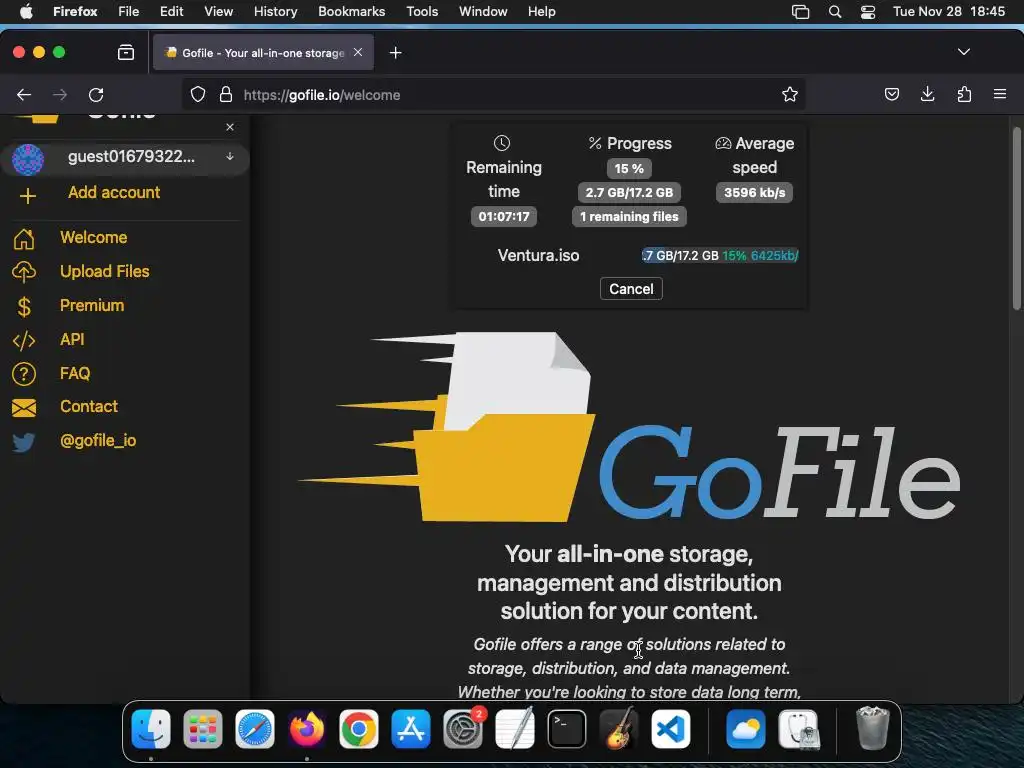Click the FAQ question mark icon
The width and height of the screenshot is (1024, 768).
[24, 374]
